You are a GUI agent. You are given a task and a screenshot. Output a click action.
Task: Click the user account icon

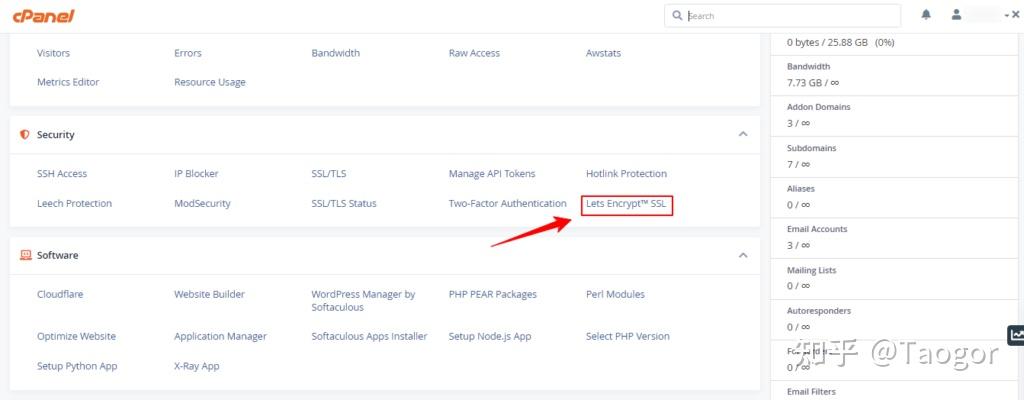[956, 15]
